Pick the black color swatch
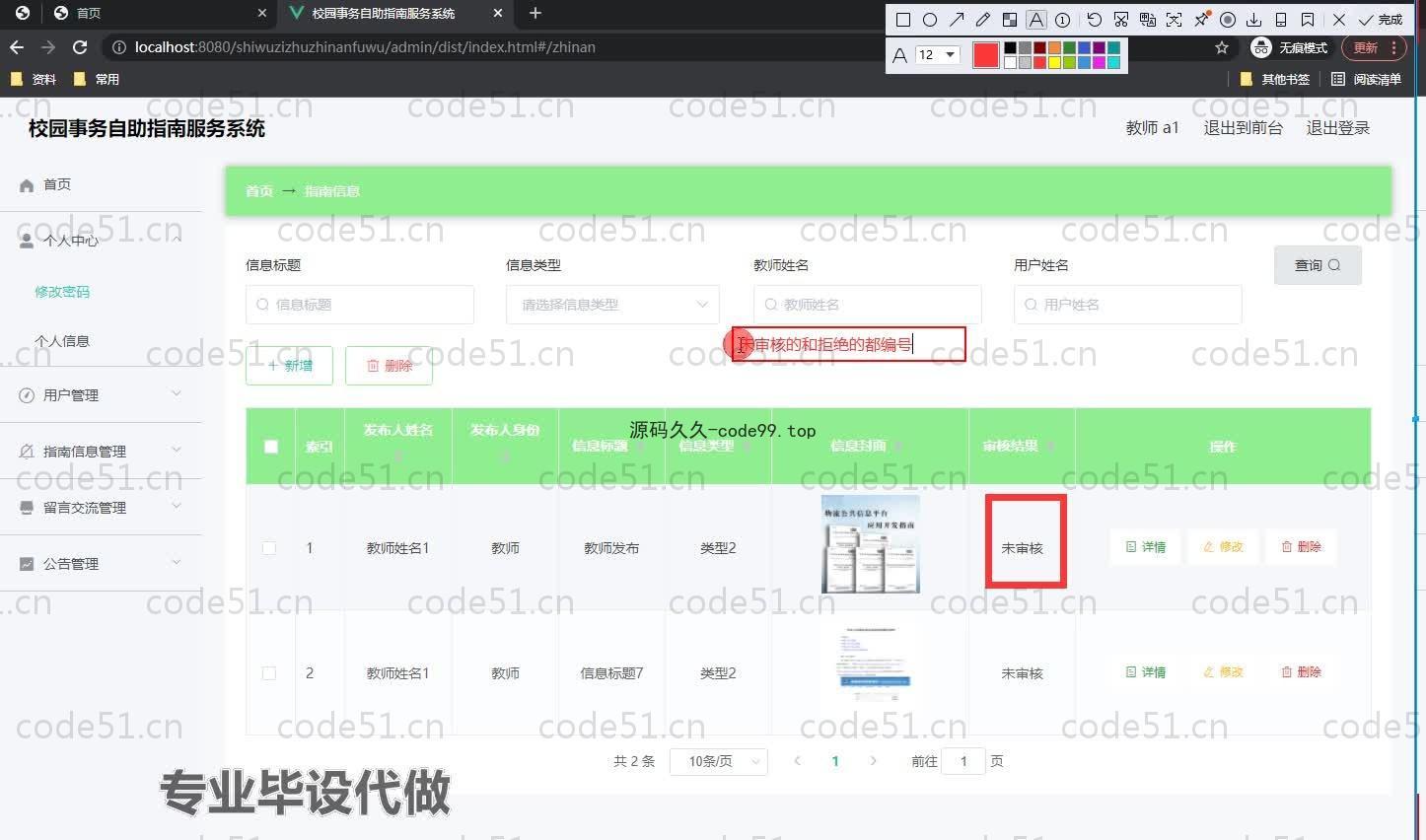This screenshot has width=1426, height=840. tap(1010, 47)
